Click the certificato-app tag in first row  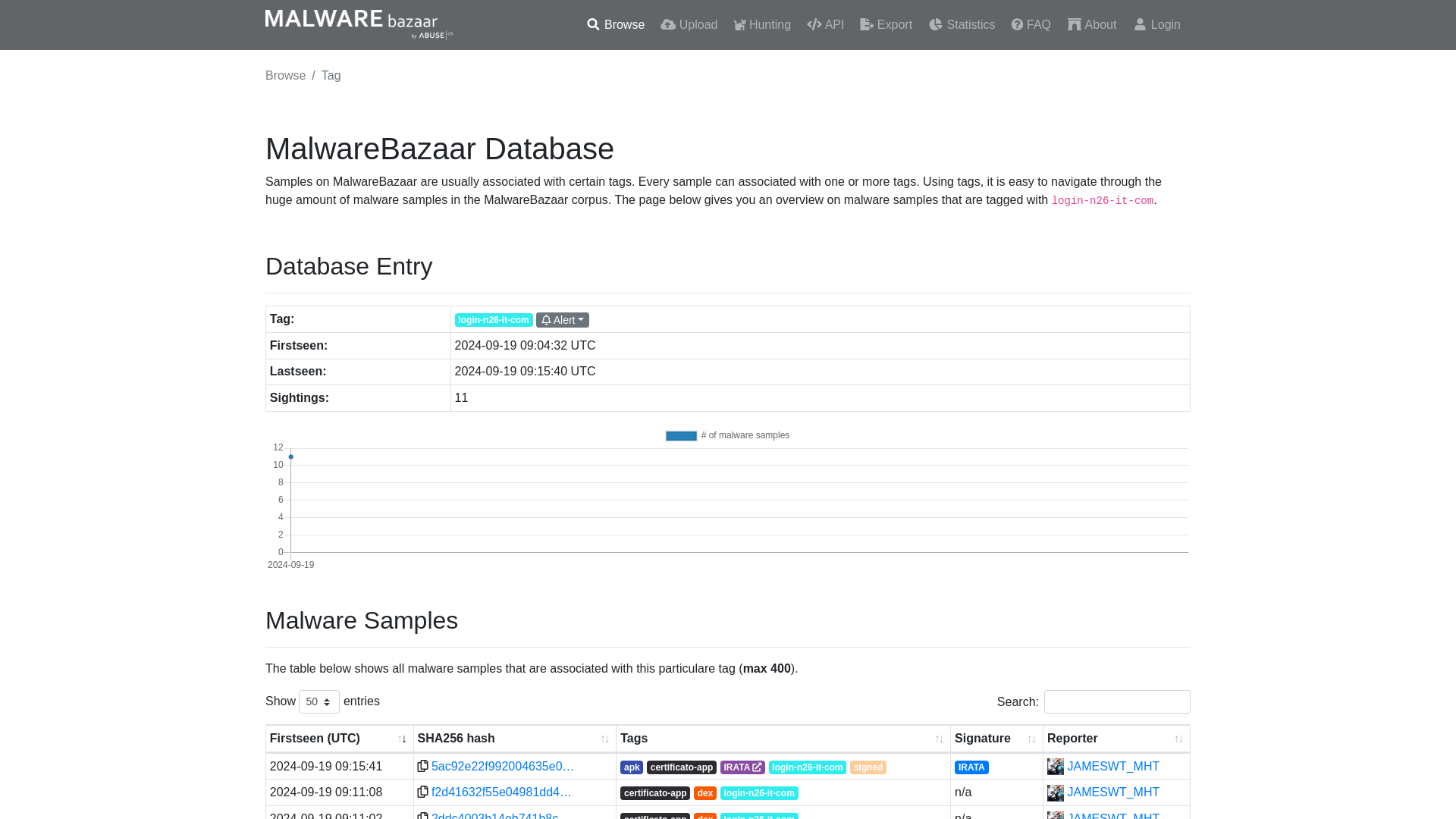tap(682, 767)
